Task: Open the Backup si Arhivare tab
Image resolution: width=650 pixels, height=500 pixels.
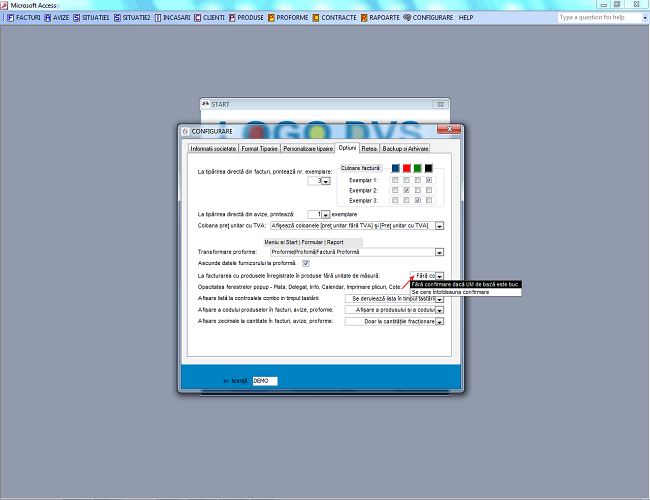Action: (405, 148)
